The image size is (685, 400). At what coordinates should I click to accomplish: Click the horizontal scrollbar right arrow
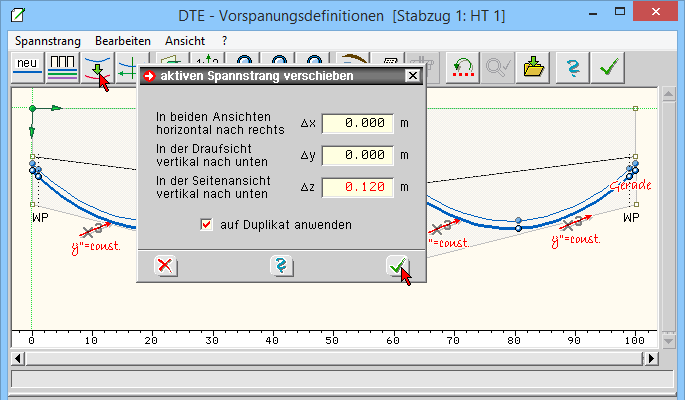pyautogui.click(x=651, y=358)
